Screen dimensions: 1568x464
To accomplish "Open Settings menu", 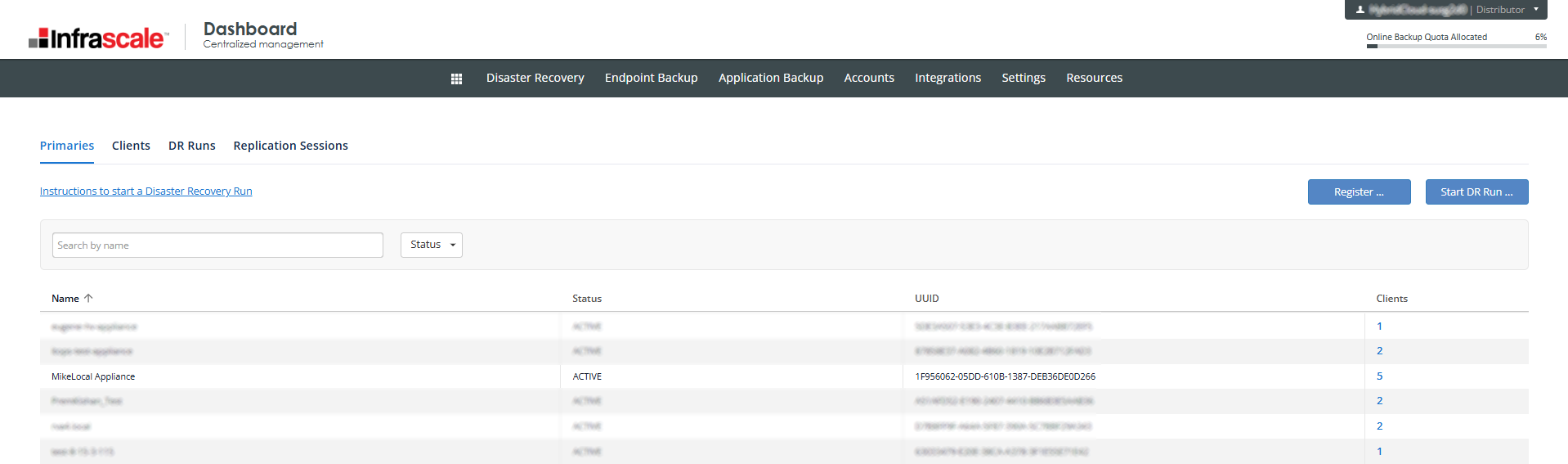I will tap(1024, 78).
